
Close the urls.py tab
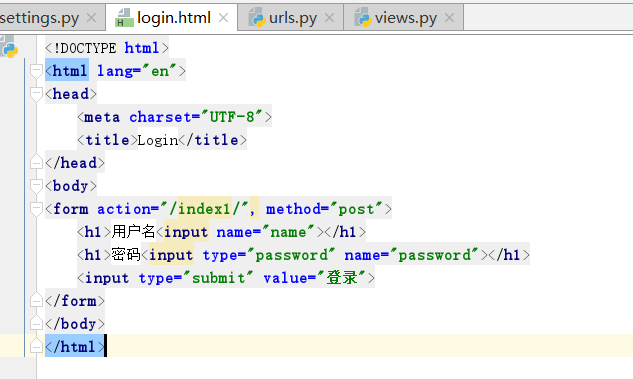(x=329, y=18)
